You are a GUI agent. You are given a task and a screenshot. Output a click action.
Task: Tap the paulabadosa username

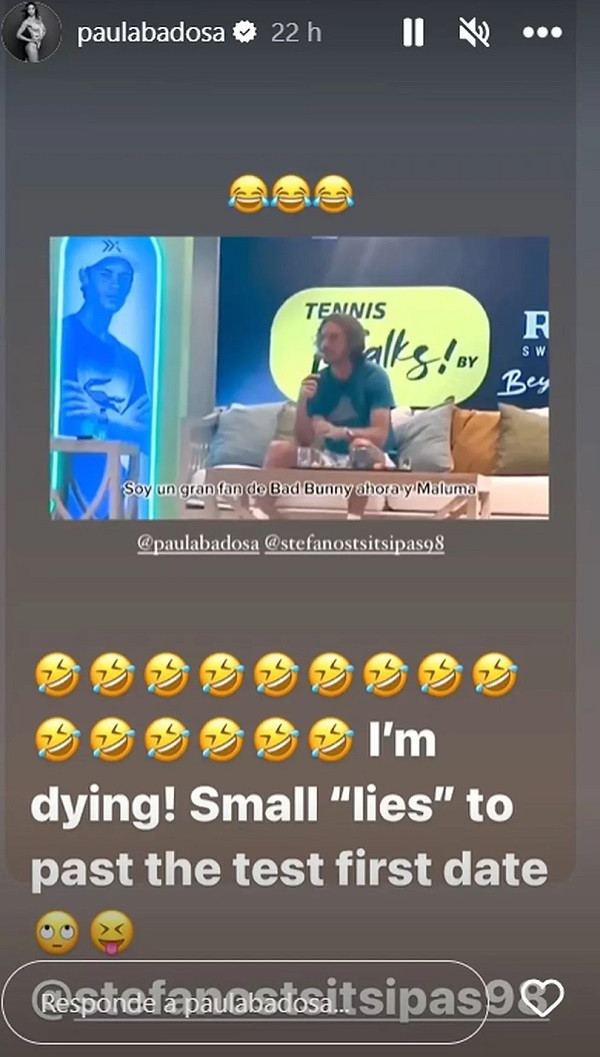(151, 32)
